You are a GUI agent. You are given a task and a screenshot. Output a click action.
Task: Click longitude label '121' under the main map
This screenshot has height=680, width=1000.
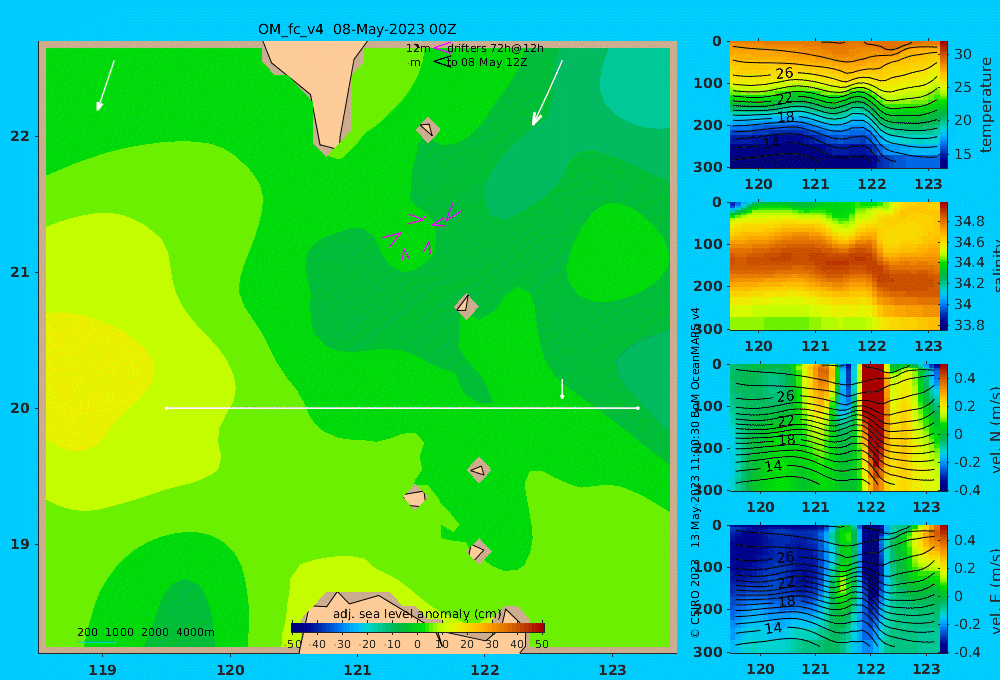(357, 670)
